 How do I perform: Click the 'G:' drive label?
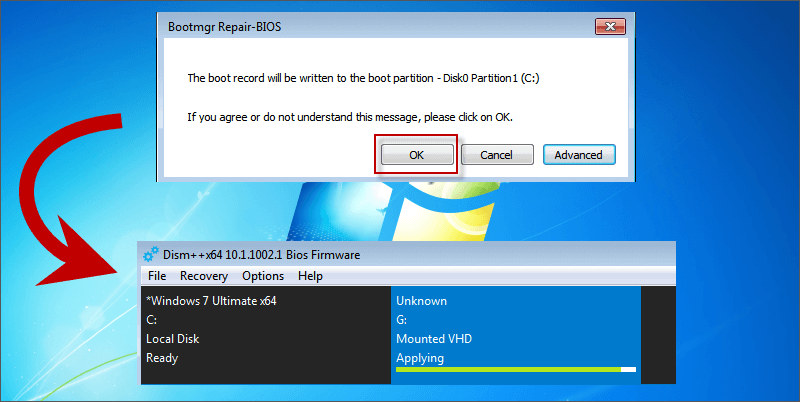402,320
